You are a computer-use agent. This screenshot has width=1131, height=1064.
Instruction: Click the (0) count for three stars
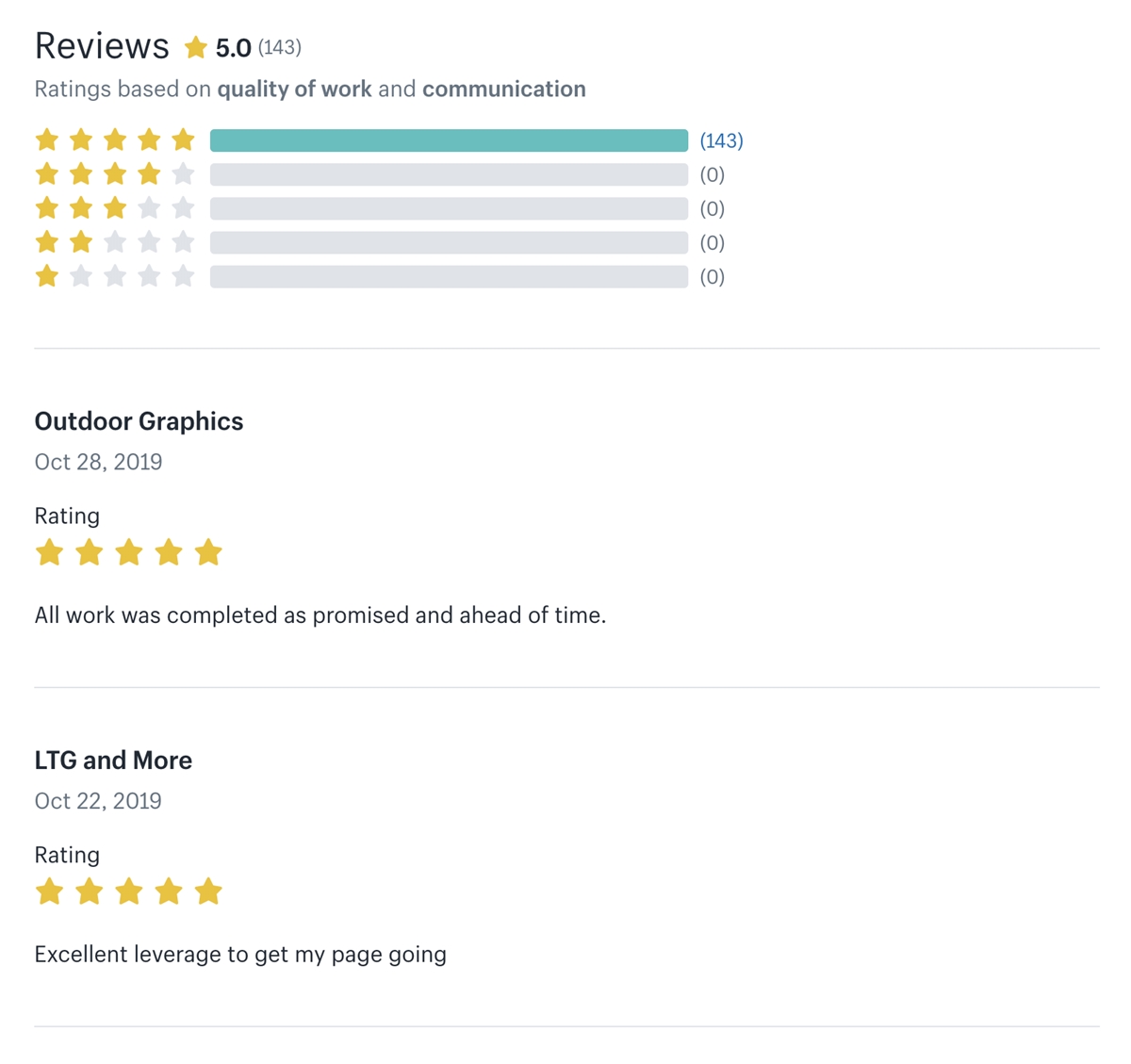tap(712, 208)
